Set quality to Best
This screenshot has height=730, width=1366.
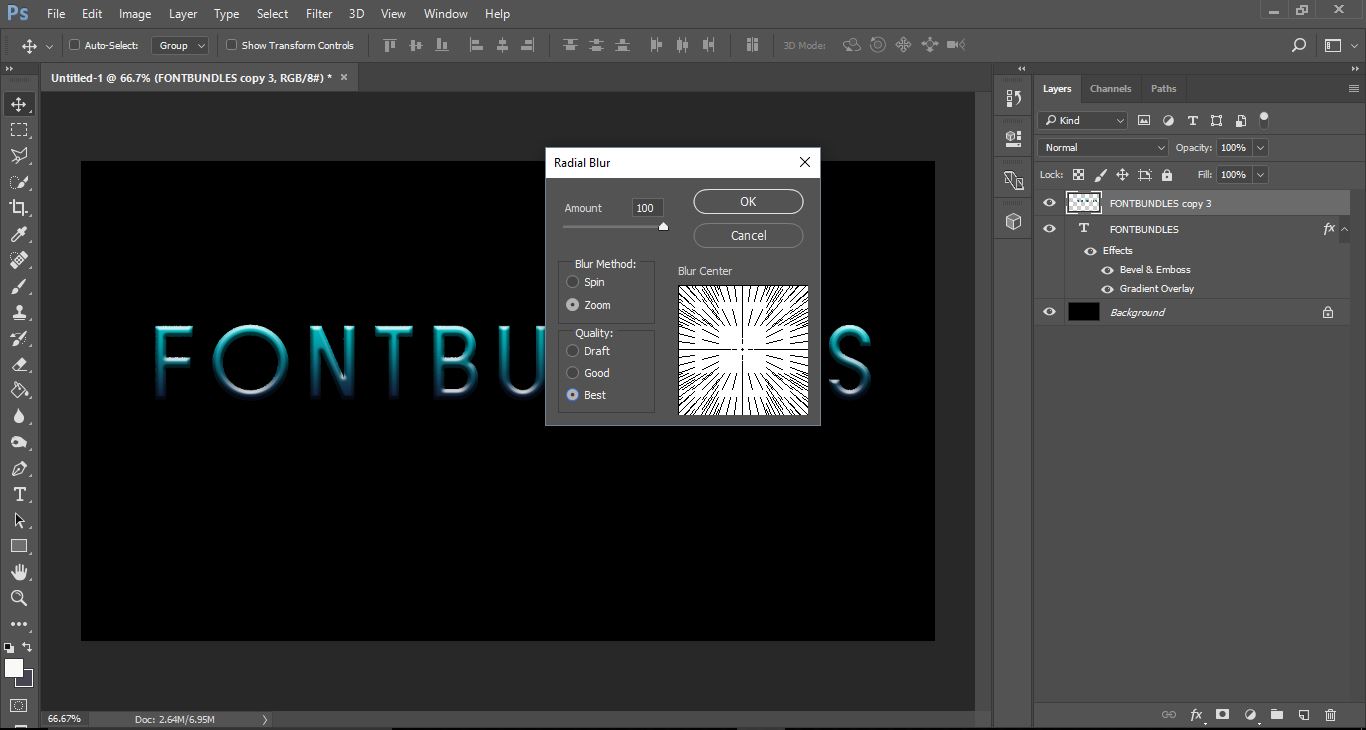[573, 395]
